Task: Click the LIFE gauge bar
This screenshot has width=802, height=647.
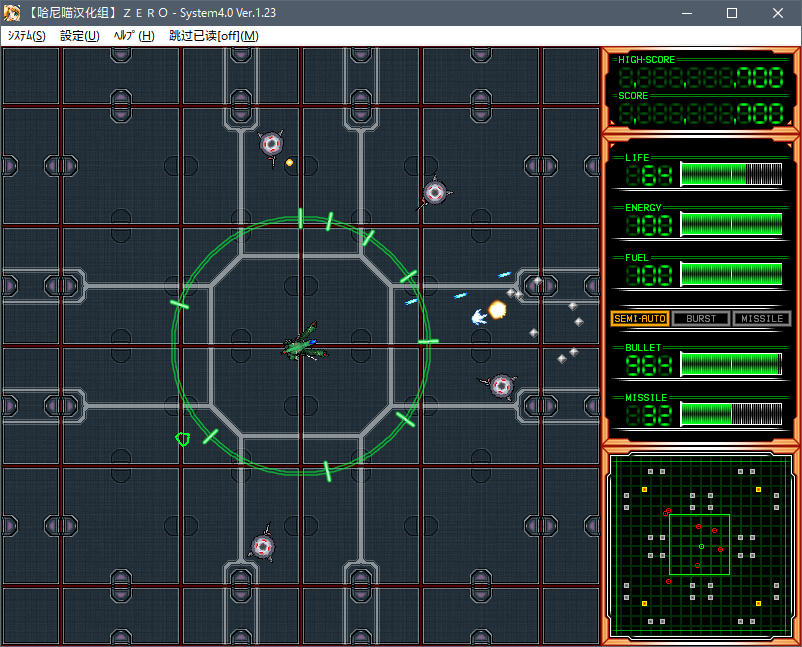Action: click(731, 174)
